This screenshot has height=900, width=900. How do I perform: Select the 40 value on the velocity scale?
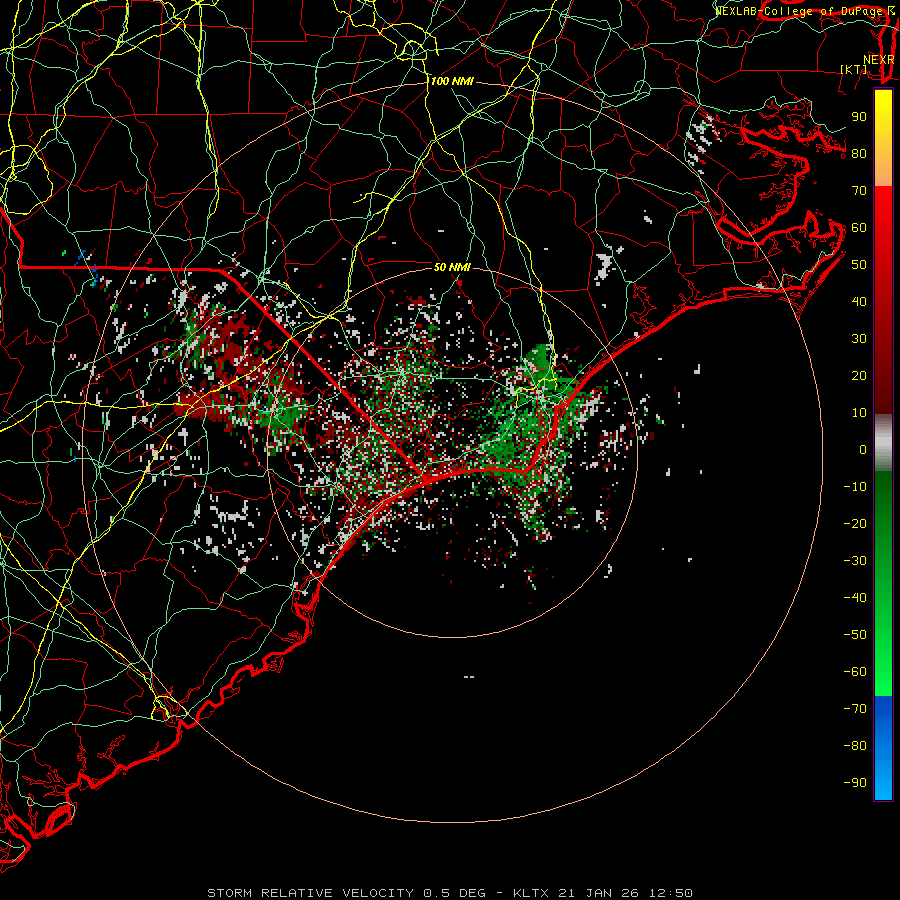click(x=859, y=302)
